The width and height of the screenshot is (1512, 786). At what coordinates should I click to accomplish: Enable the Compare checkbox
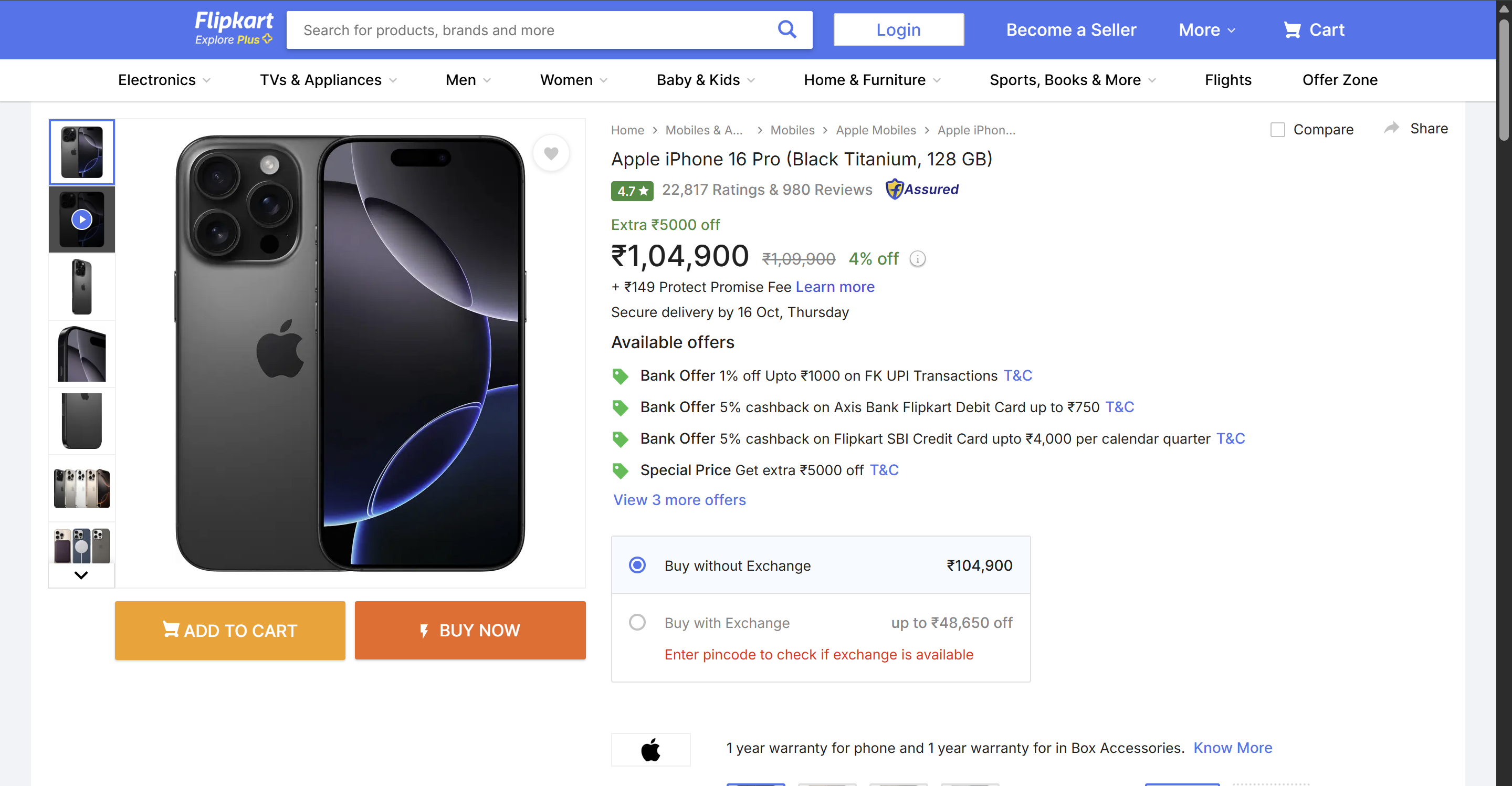click(x=1277, y=129)
